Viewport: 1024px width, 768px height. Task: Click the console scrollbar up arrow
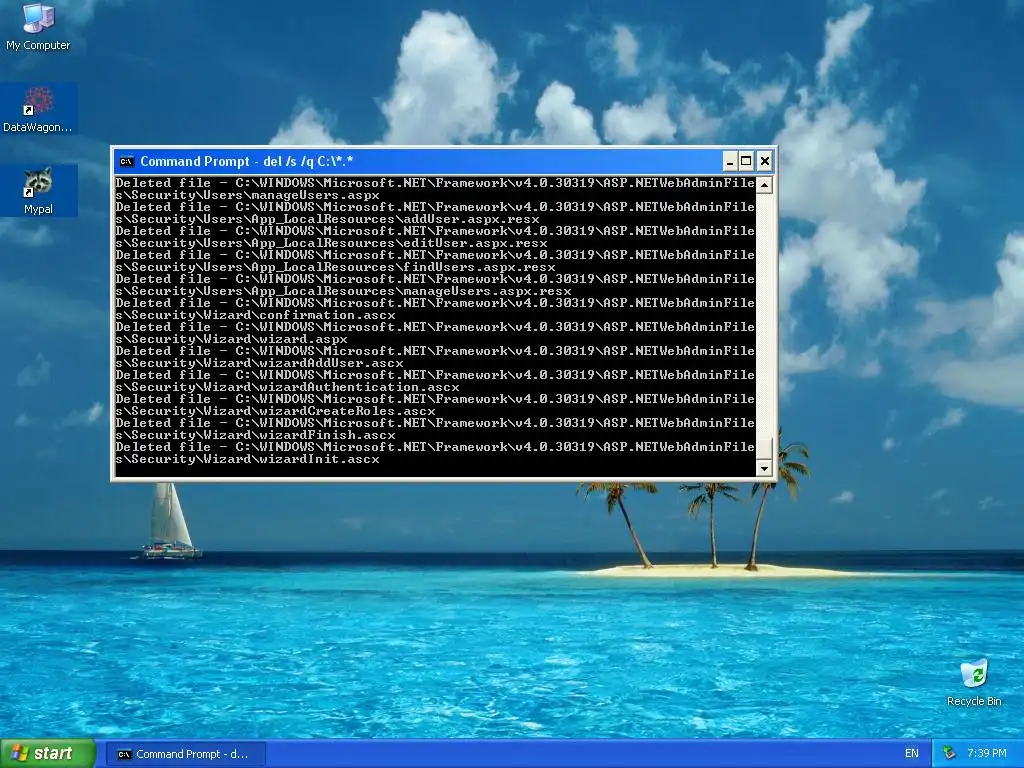click(764, 185)
